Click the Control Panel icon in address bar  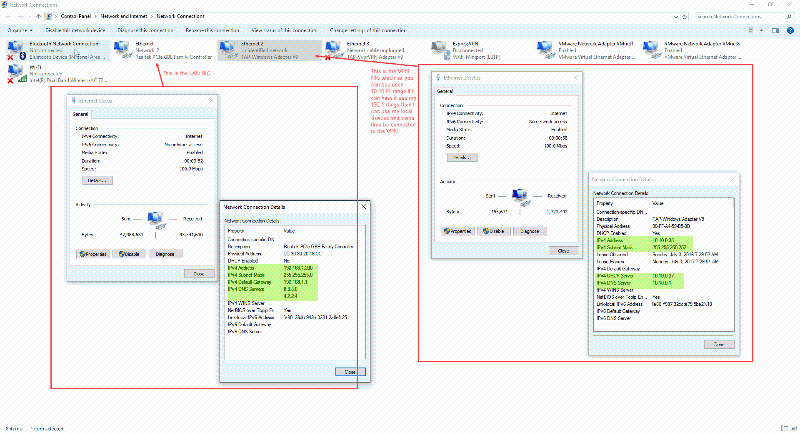(x=48, y=16)
